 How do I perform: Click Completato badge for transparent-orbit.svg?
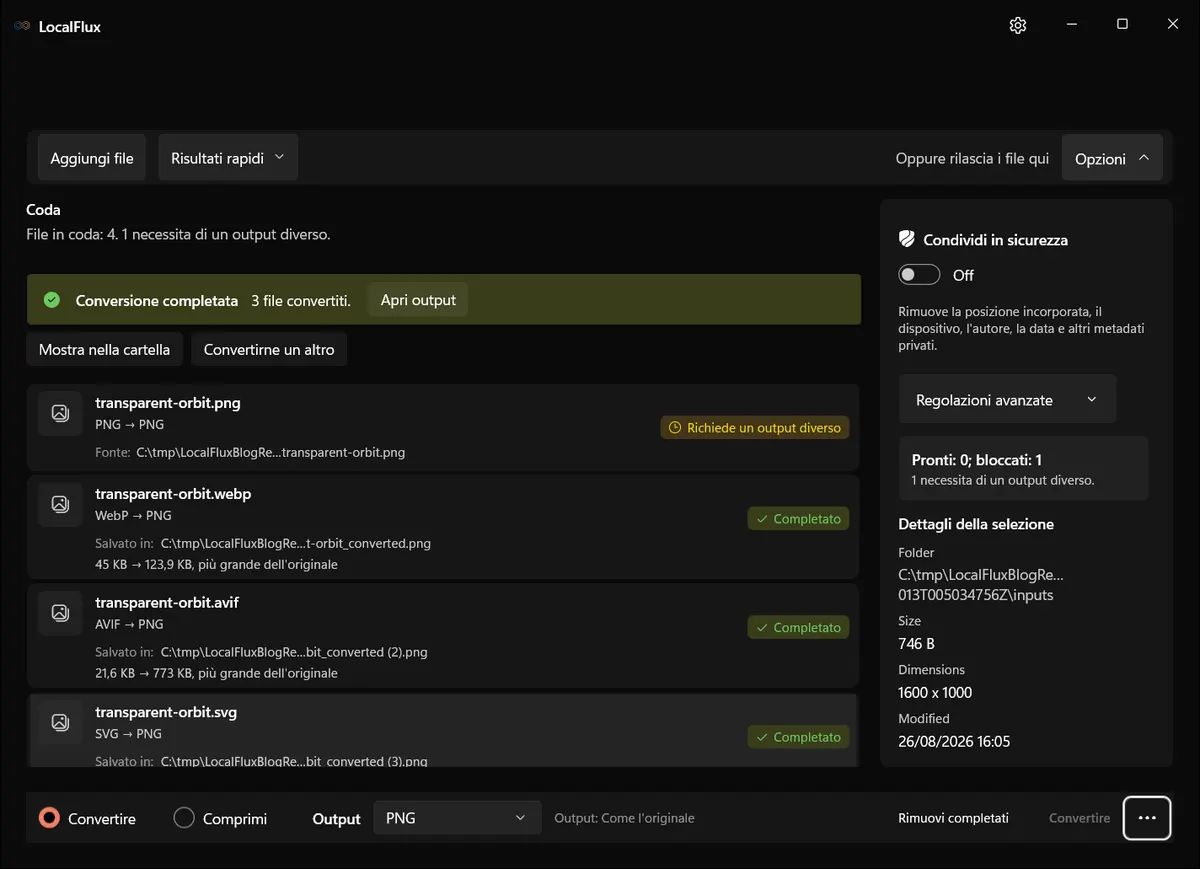(x=798, y=737)
